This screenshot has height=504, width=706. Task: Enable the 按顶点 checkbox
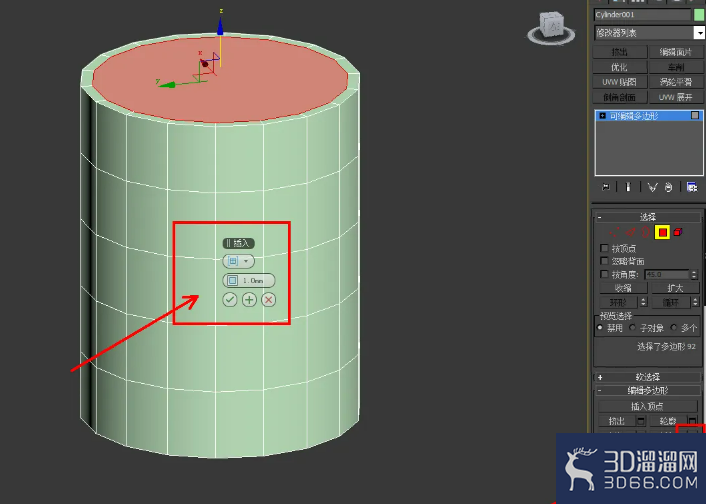604,248
